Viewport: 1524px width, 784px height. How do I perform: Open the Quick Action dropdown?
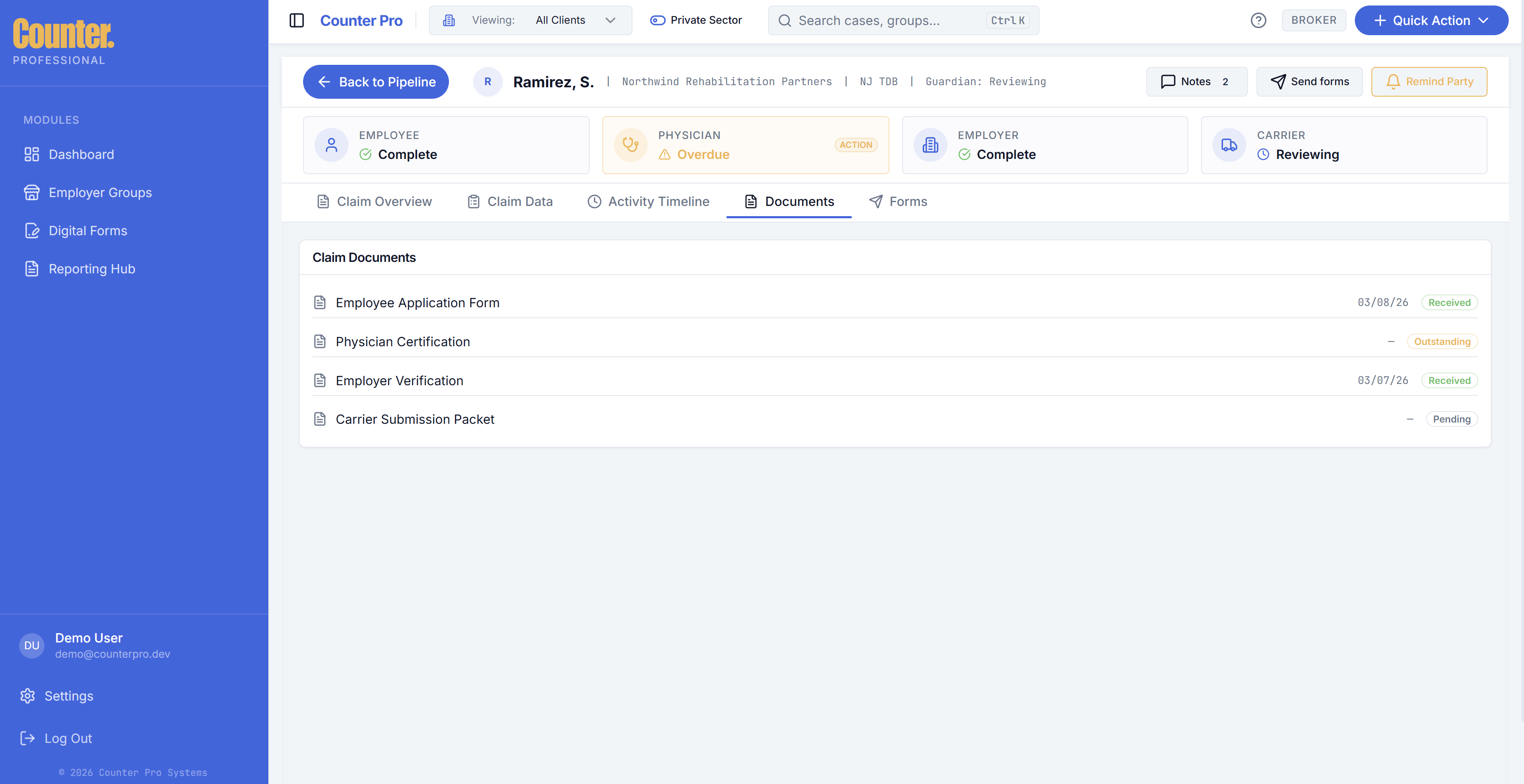[1430, 20]
